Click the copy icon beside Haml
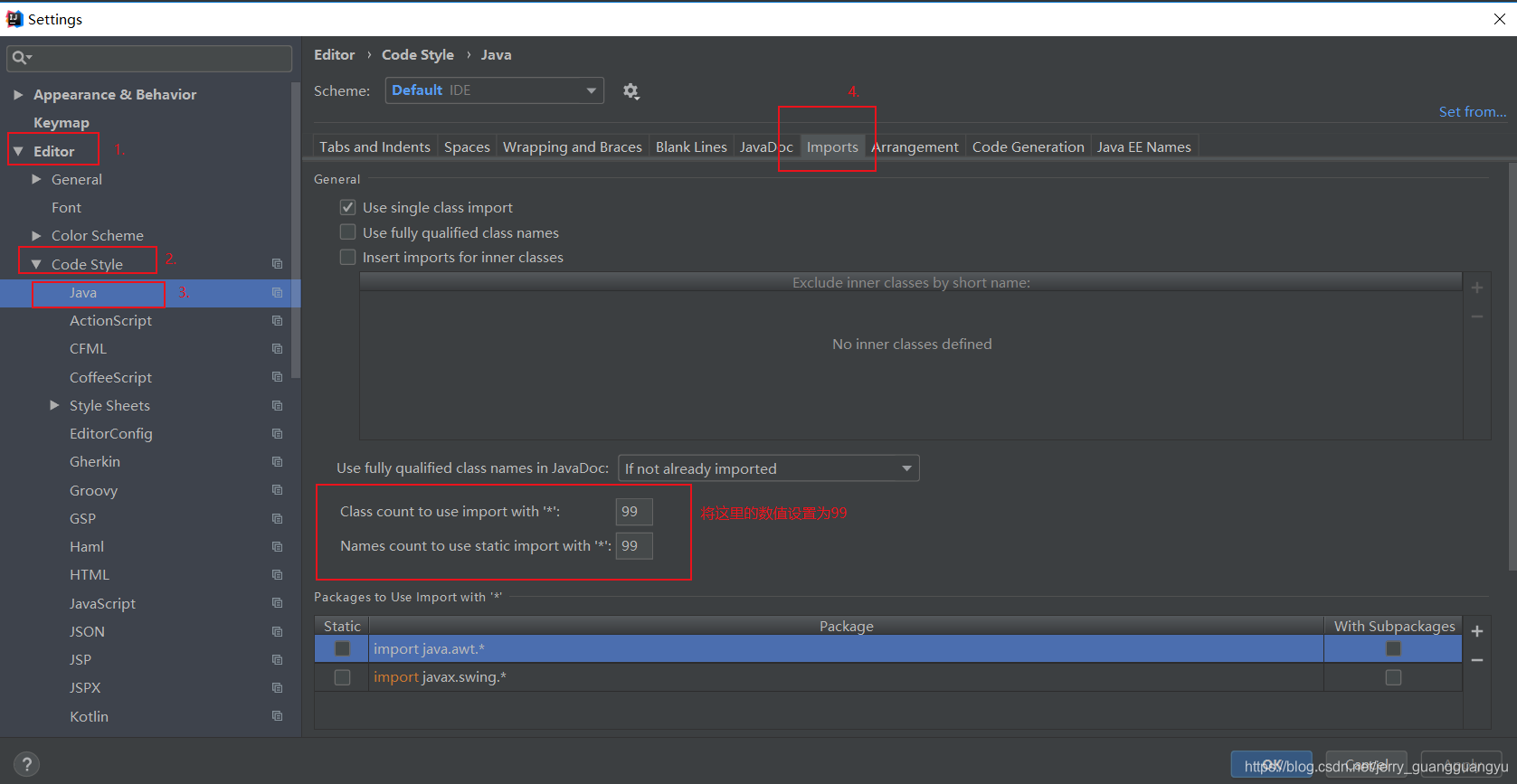1517x784 pixels. pyautogui.click(x=278, y=547)
